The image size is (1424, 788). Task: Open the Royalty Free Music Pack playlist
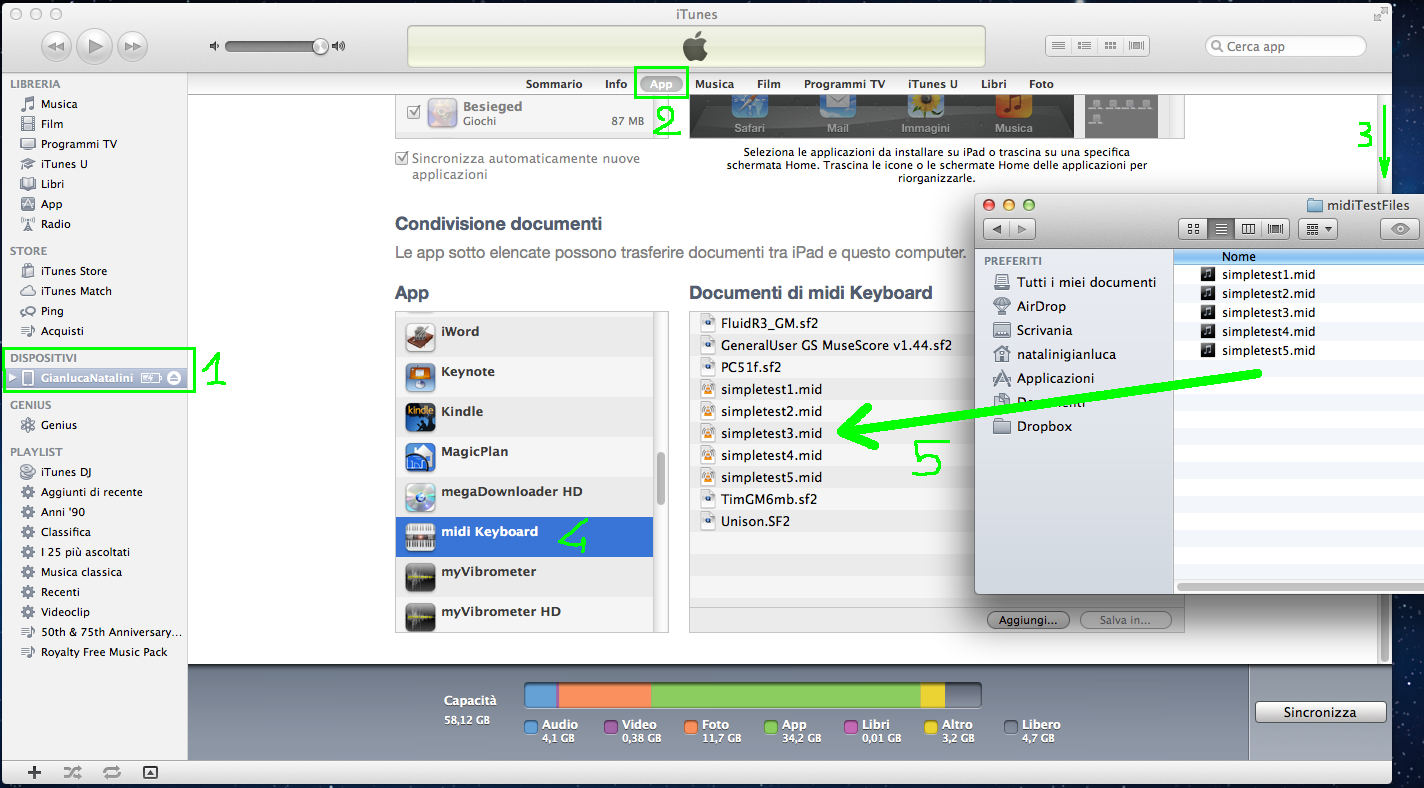coord(104,652)
